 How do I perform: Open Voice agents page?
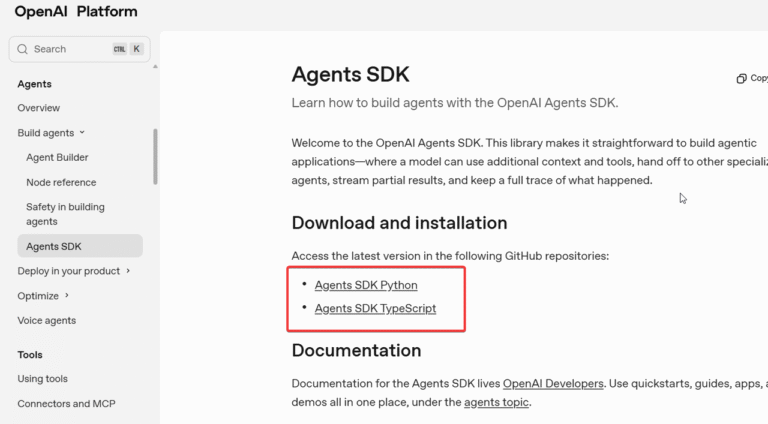(46, 320)
